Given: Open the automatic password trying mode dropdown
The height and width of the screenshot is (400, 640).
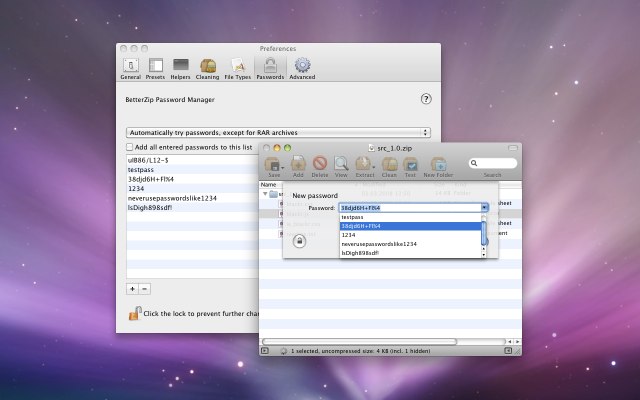Looking at the screenshot, I should pyautogui.click(x=278, y=132).
